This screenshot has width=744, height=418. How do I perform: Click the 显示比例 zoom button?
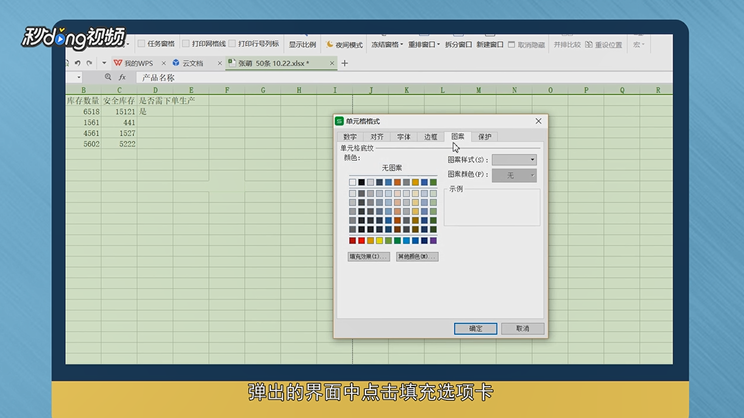[302, 45]
